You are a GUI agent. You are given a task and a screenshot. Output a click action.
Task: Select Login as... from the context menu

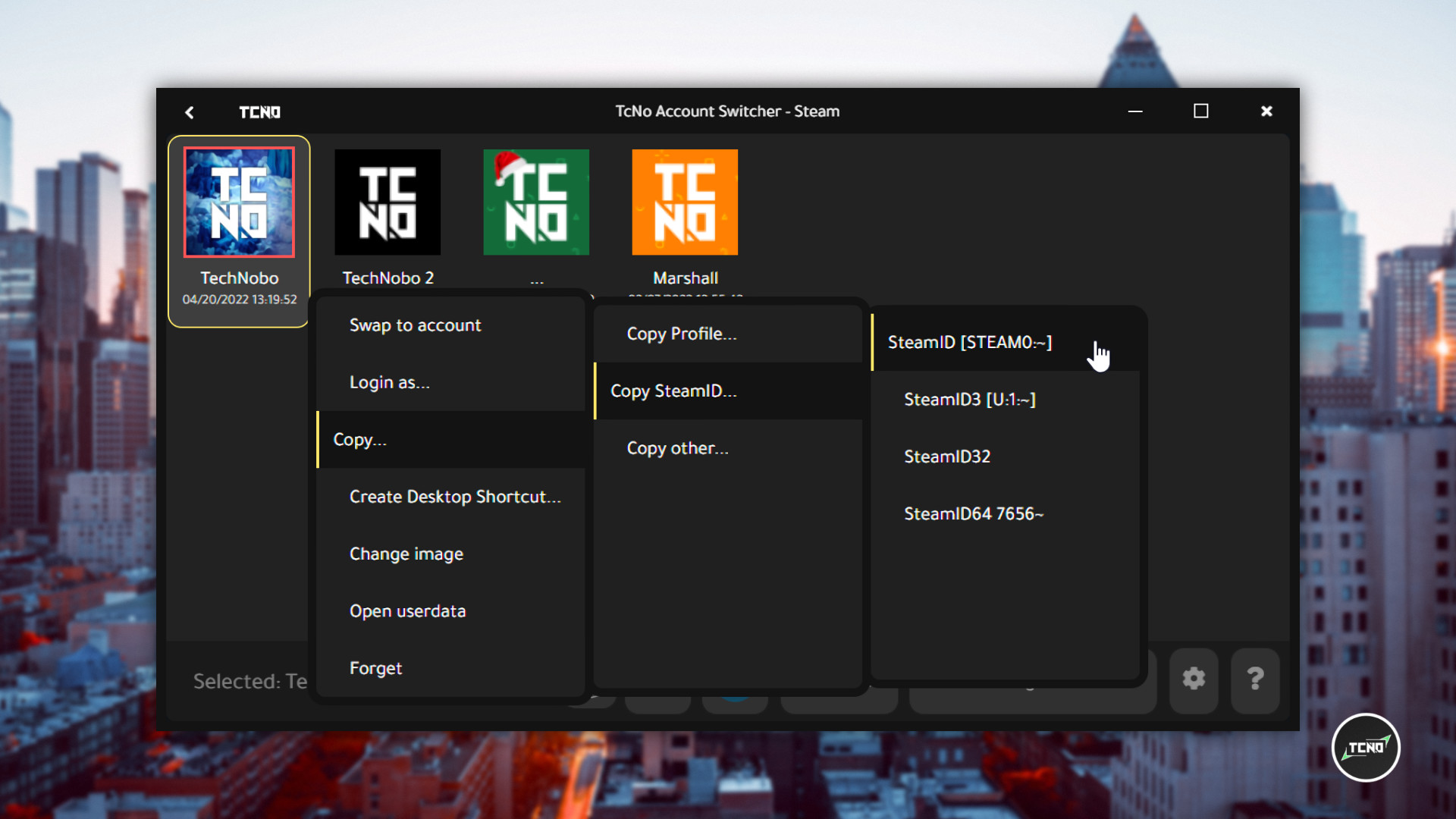click(x=388, y=382)
